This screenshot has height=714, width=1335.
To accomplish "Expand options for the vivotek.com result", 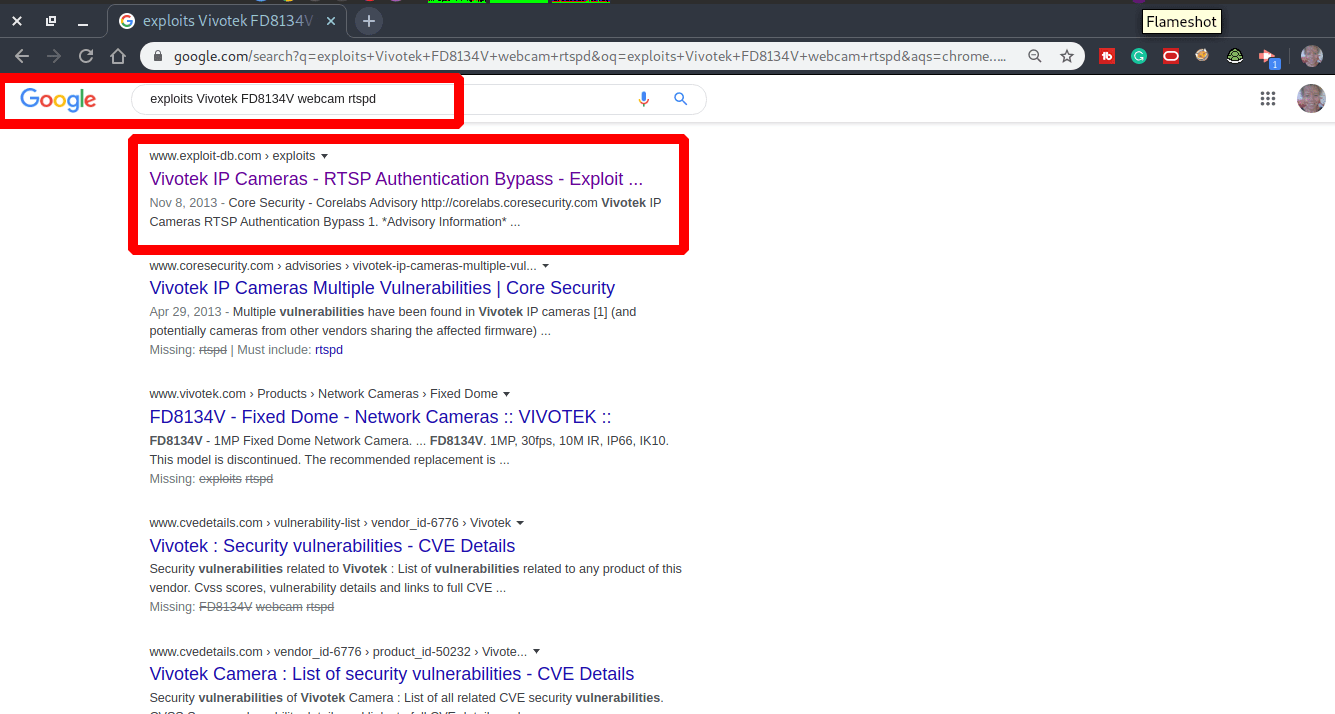I will tap(506, 394).
